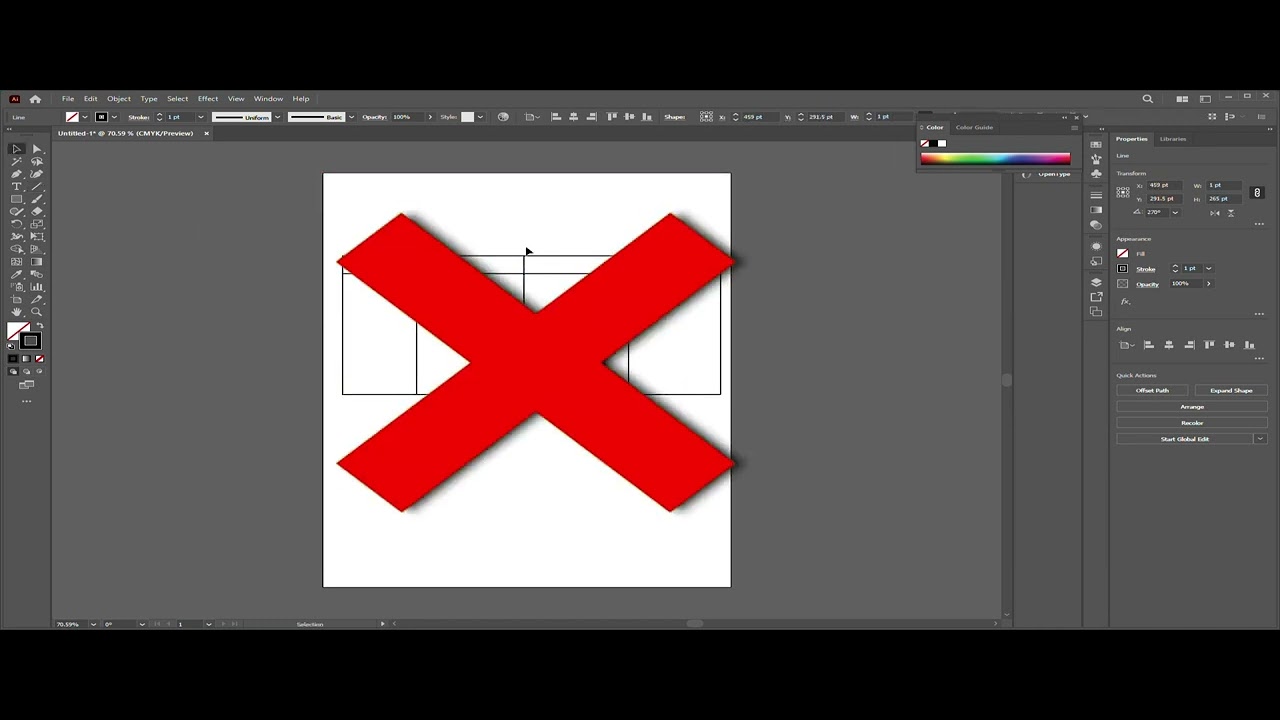This screenshot has height=720, width=1280.
Task: Choose the Lasso tool
Action: tap(36, 161)
